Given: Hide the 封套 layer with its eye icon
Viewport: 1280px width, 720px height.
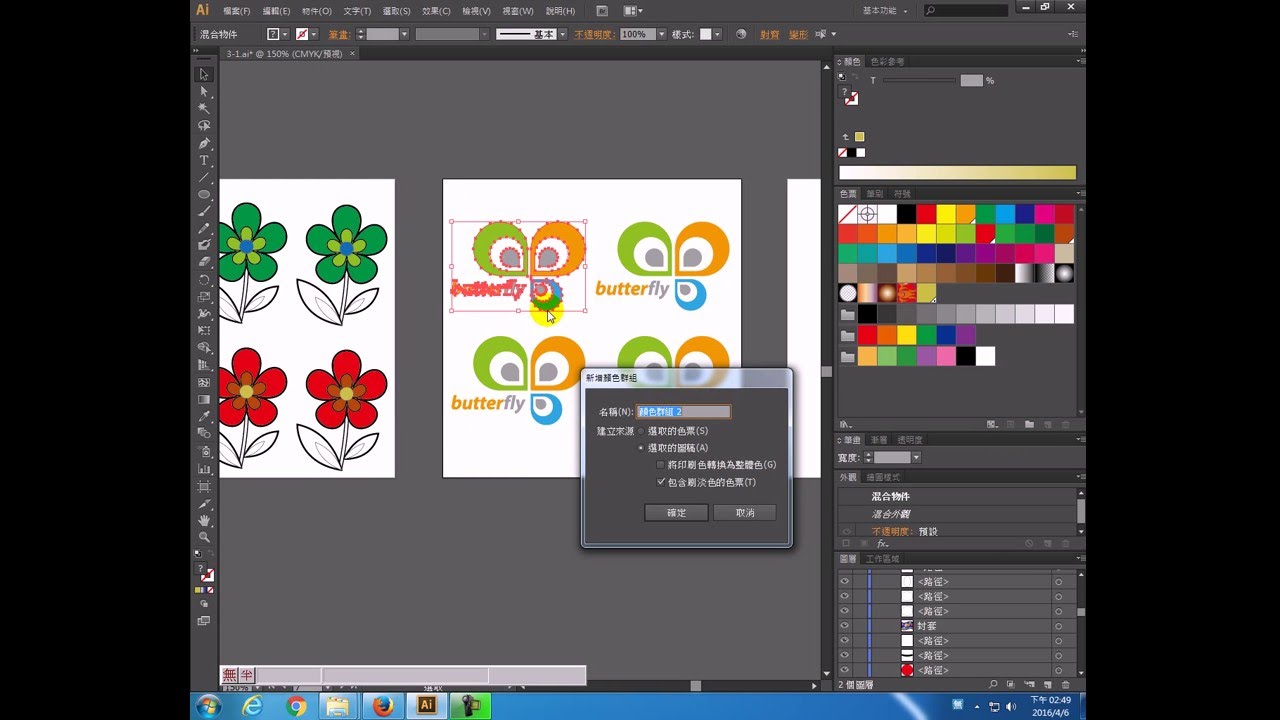Looking at the screenshot, I should click(x=845, y=626).
